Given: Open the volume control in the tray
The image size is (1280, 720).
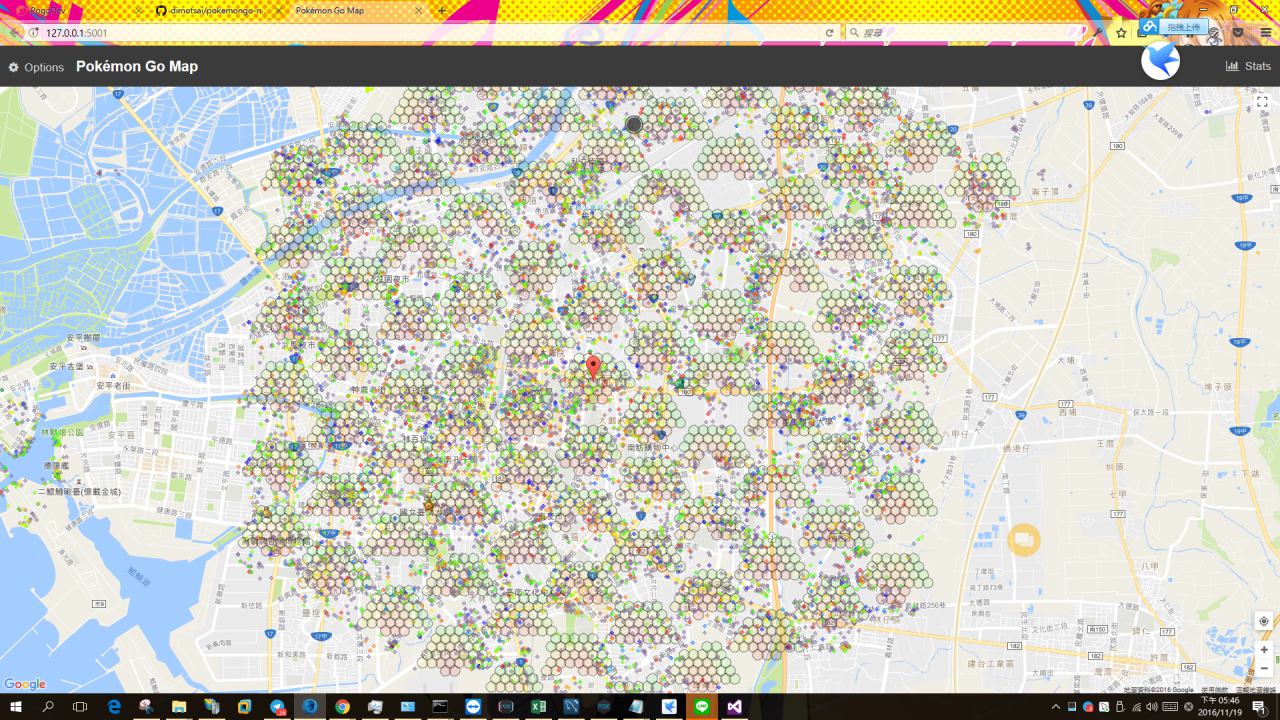Looking at the screenshot, I should (1153, 707).
